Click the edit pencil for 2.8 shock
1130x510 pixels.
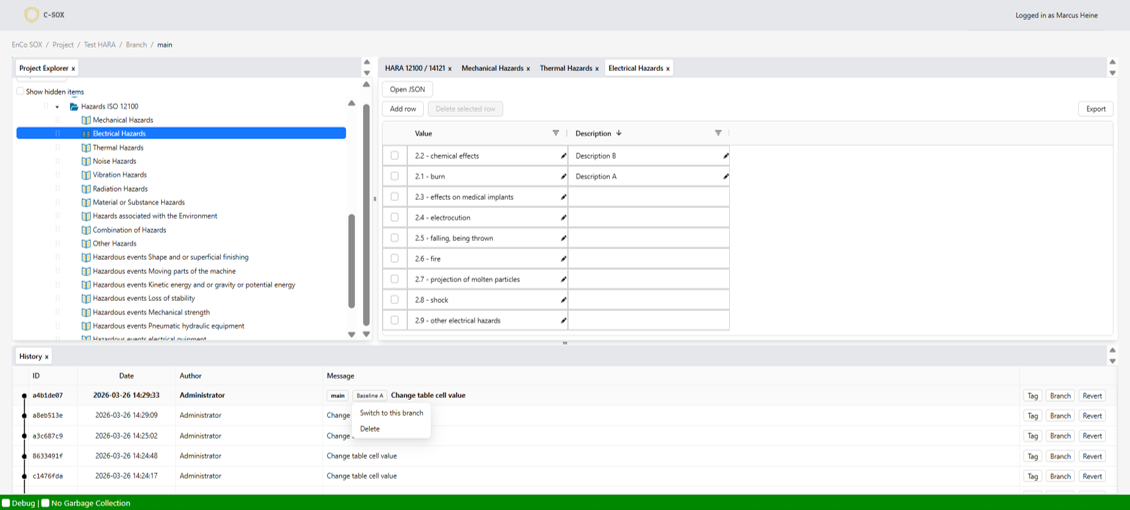point(563,300)
